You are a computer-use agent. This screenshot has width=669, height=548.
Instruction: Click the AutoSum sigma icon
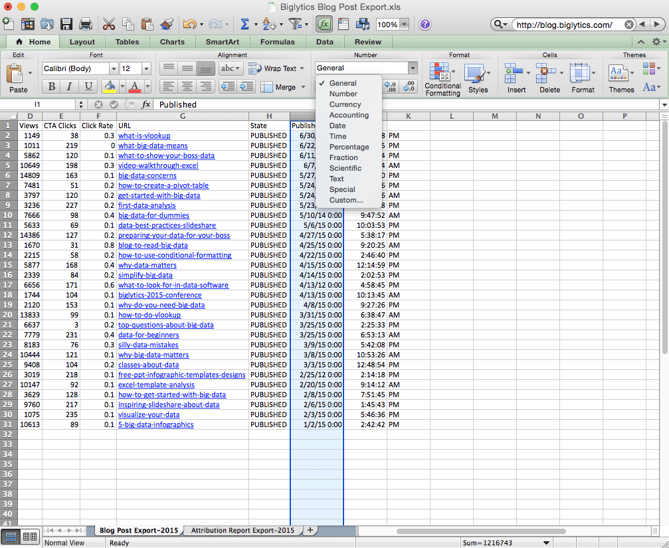pos(244,24)
